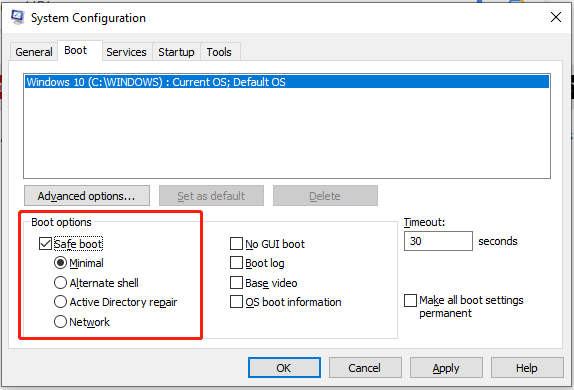This screenshot has width=574, height=390.
Task: Open Advanced options
Action: tap(87, 196)
